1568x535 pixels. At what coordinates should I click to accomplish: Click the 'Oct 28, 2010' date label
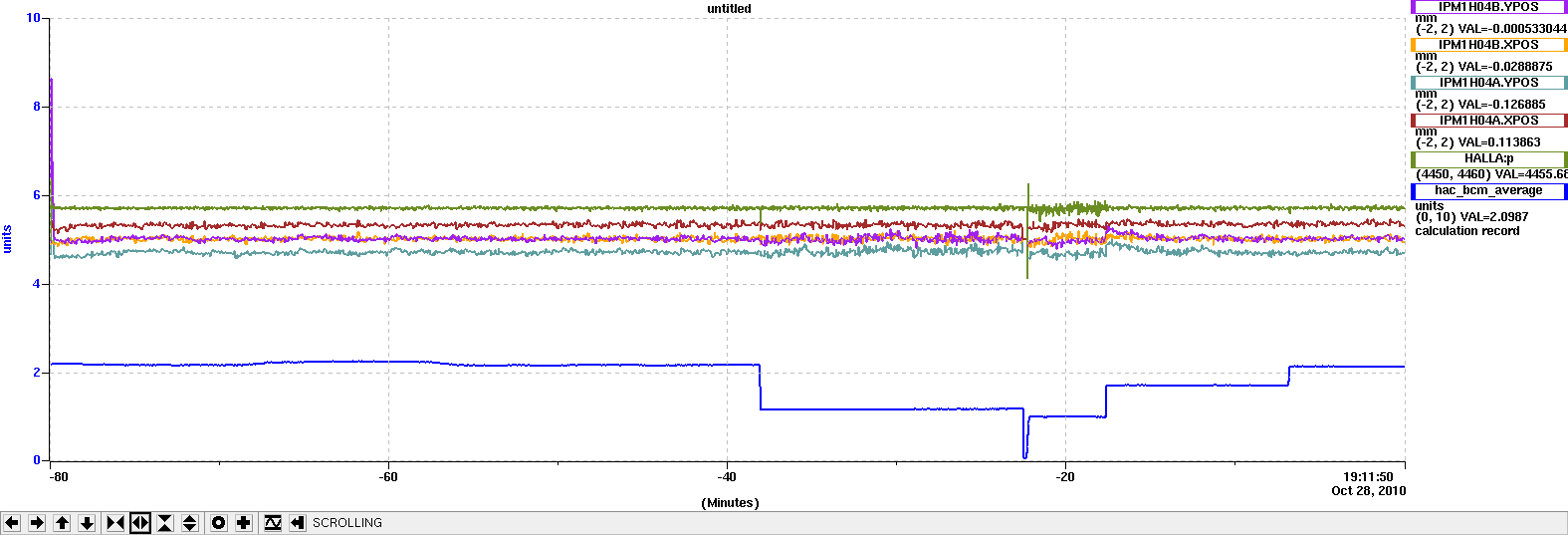[x=1369, y=491]
